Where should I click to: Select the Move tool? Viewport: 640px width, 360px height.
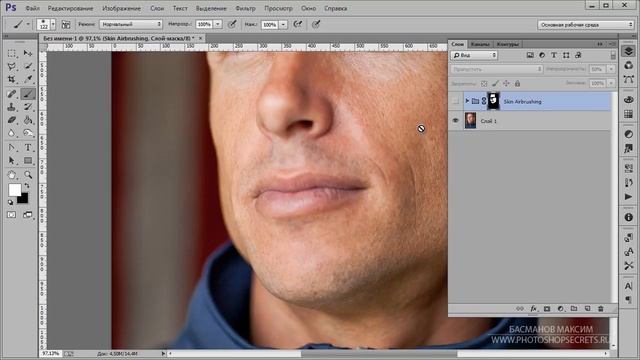click(28, 53)
